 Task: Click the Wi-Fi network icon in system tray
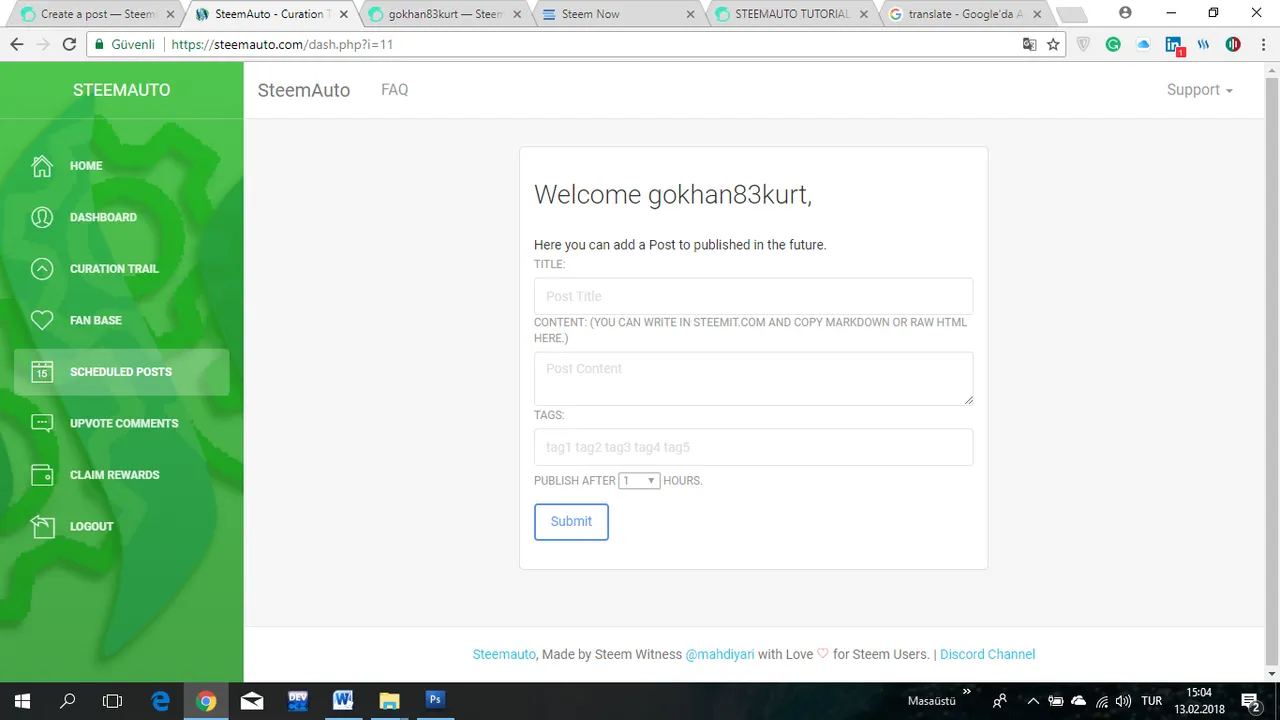coord(1101,701)
